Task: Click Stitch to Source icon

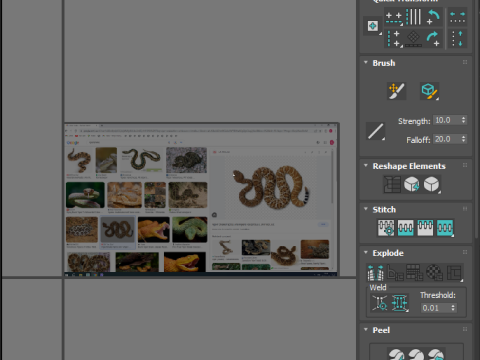Action: (425, 228)
